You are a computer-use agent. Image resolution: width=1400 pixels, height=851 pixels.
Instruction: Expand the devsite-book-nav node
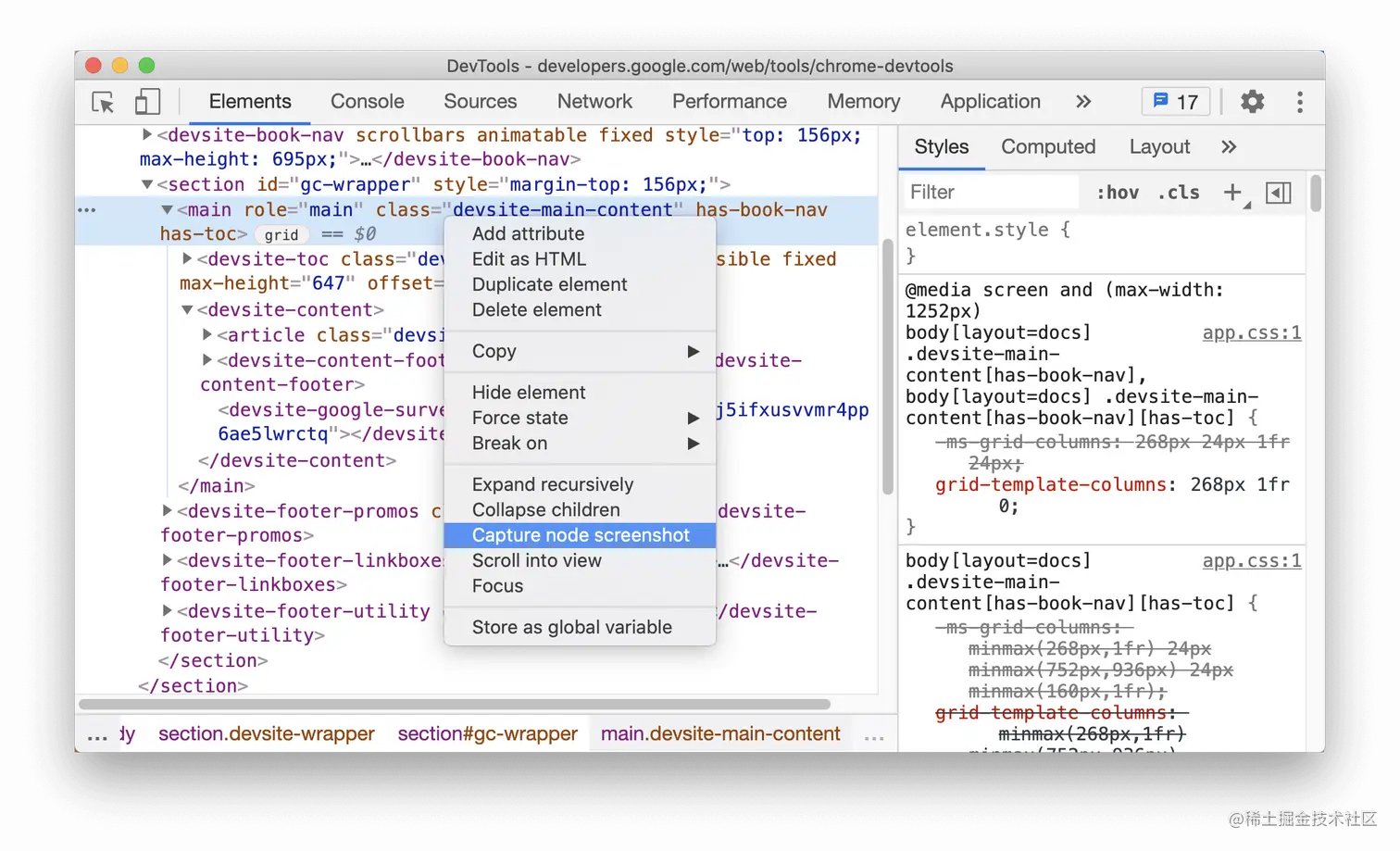[146, 135]
